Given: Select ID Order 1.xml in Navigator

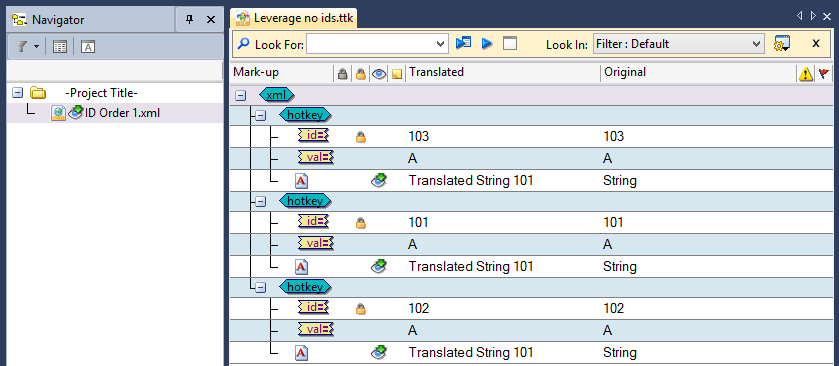Looking at the screenshot, I should click(122, 113).
